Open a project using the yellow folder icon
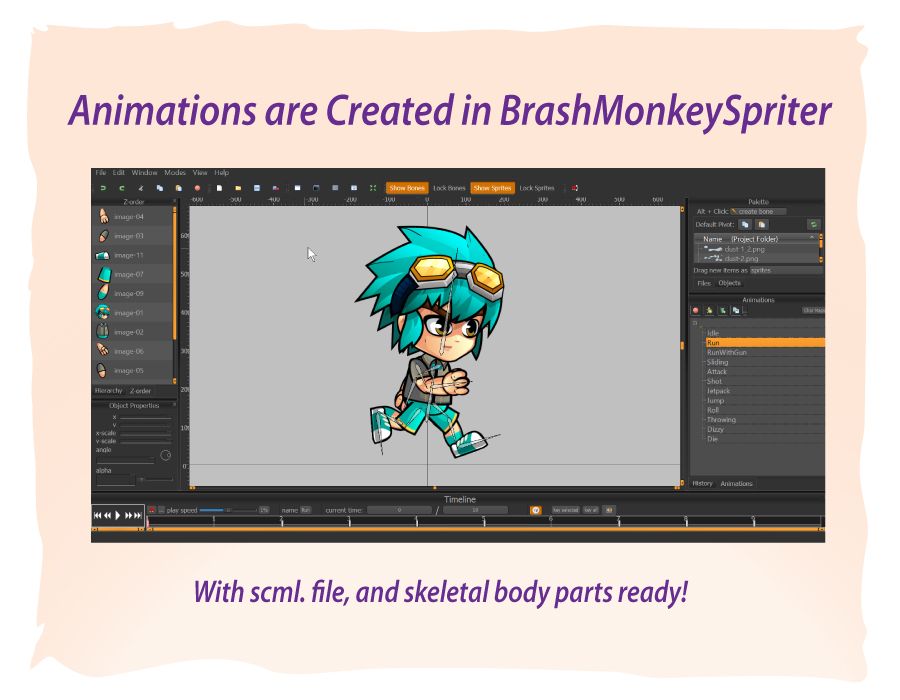Viewport: 900px width, 700px height. point(238,188)
